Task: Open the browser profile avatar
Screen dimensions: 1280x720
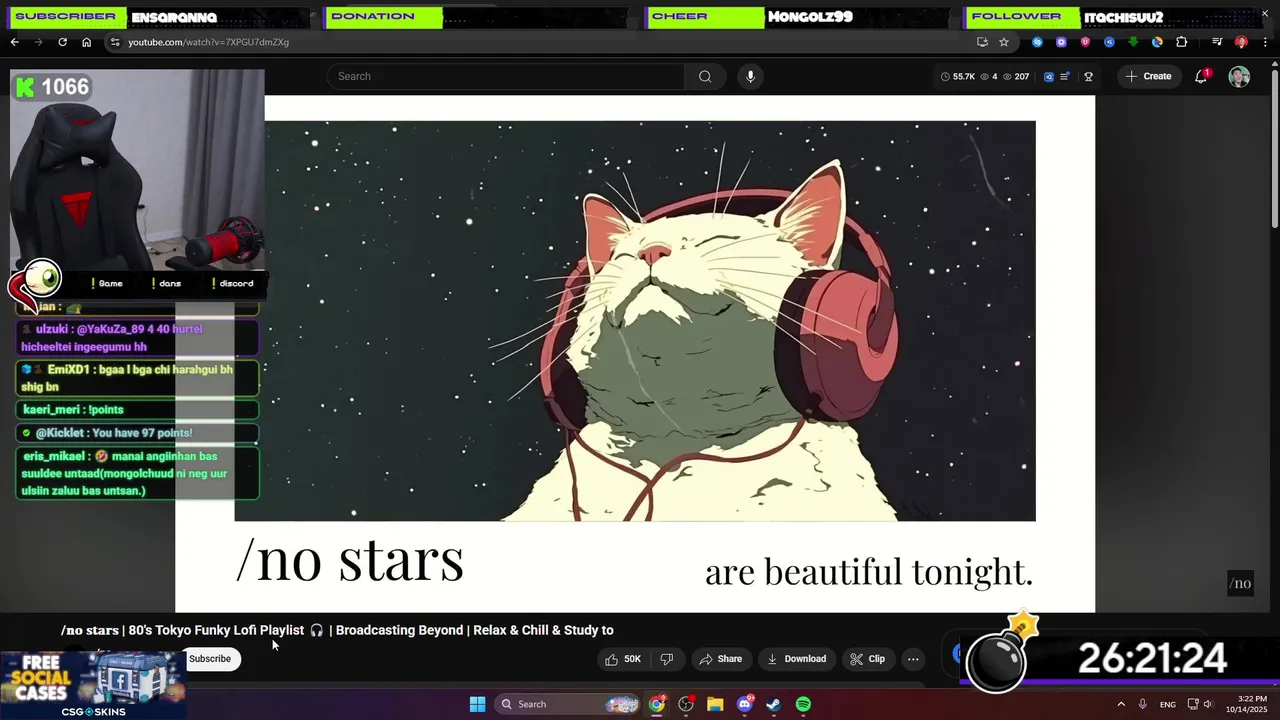Action: 1241,42
